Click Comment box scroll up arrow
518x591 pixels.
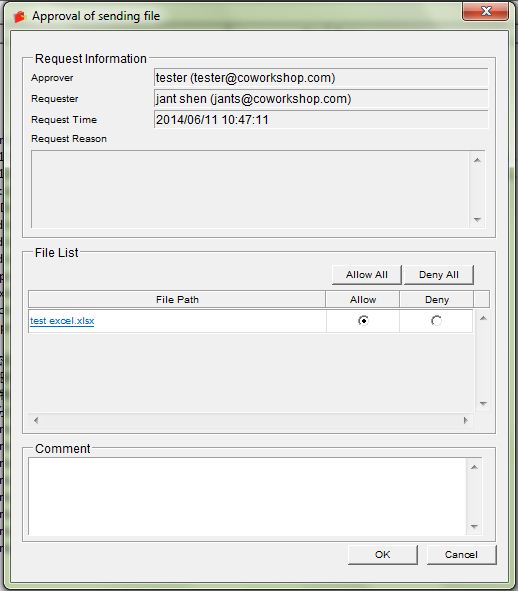point(474,467)
